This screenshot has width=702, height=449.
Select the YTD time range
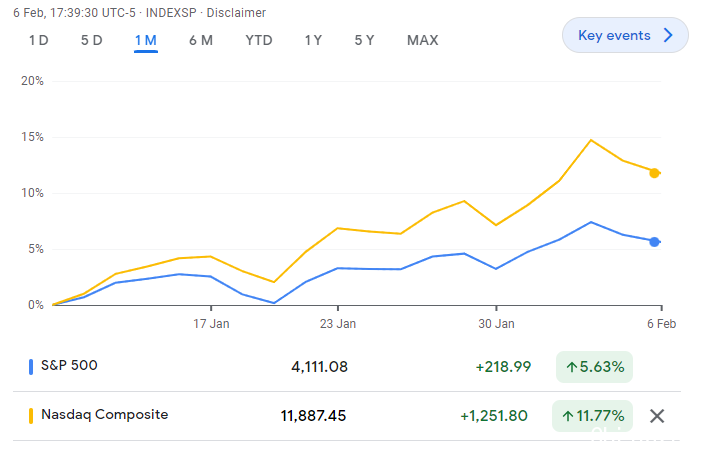tap(259, 40)
